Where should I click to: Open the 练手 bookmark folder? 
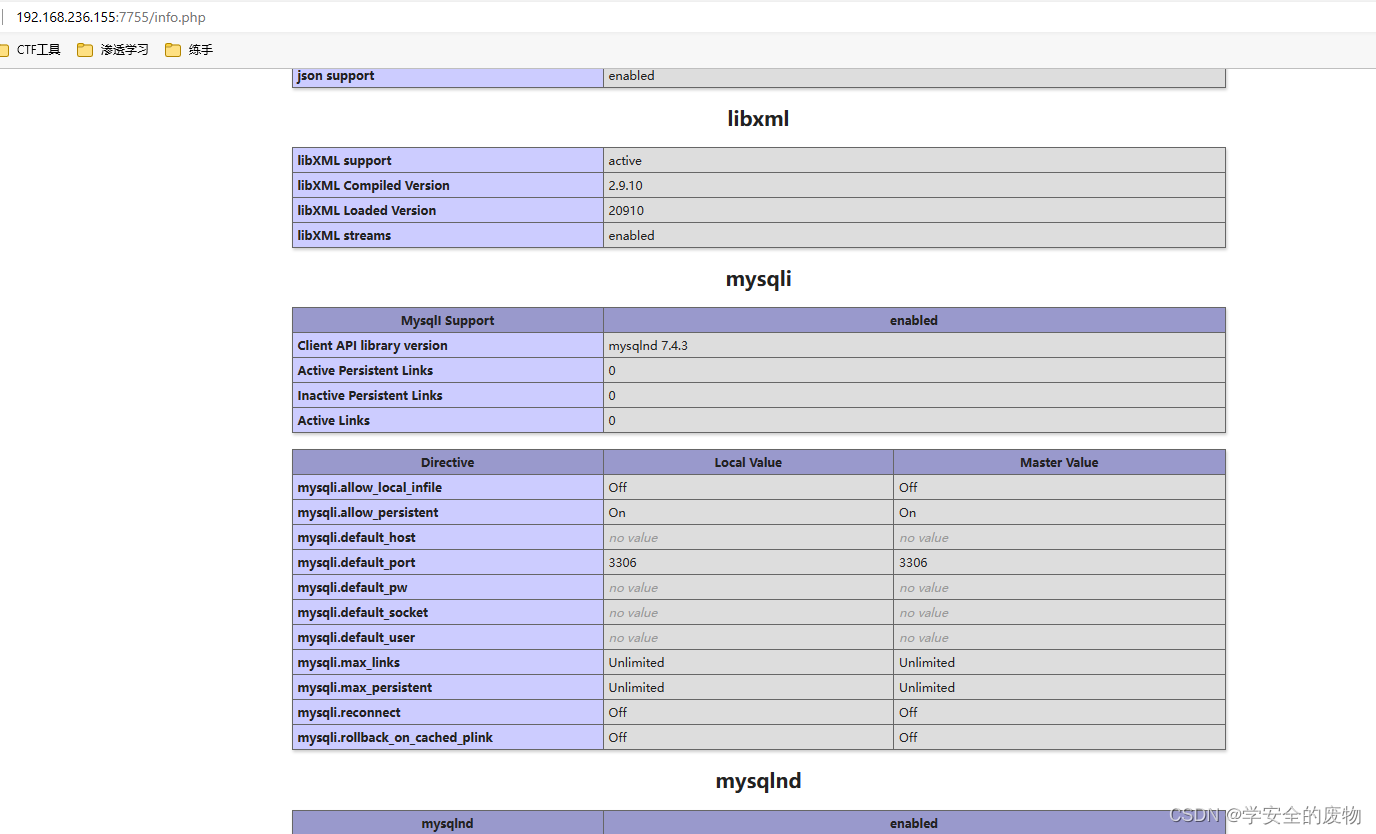(x=189, y=49)
